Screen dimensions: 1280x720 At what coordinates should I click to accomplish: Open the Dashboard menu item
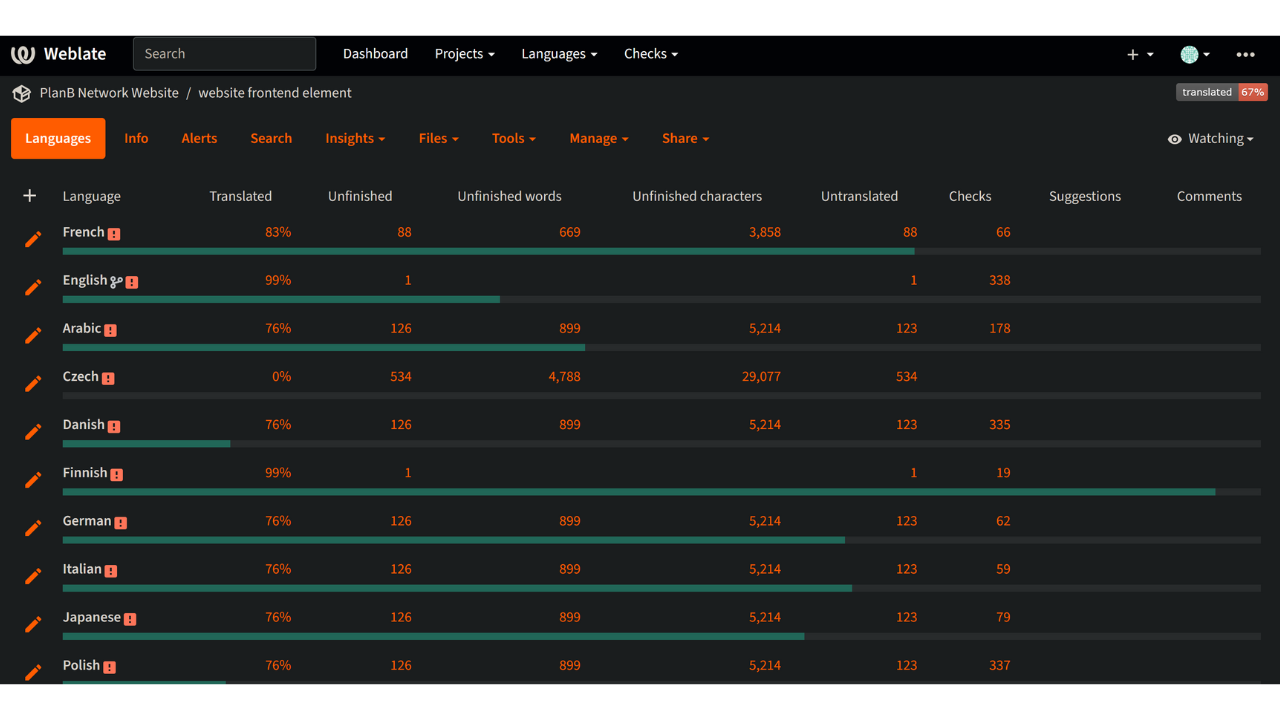coord(375,54)
